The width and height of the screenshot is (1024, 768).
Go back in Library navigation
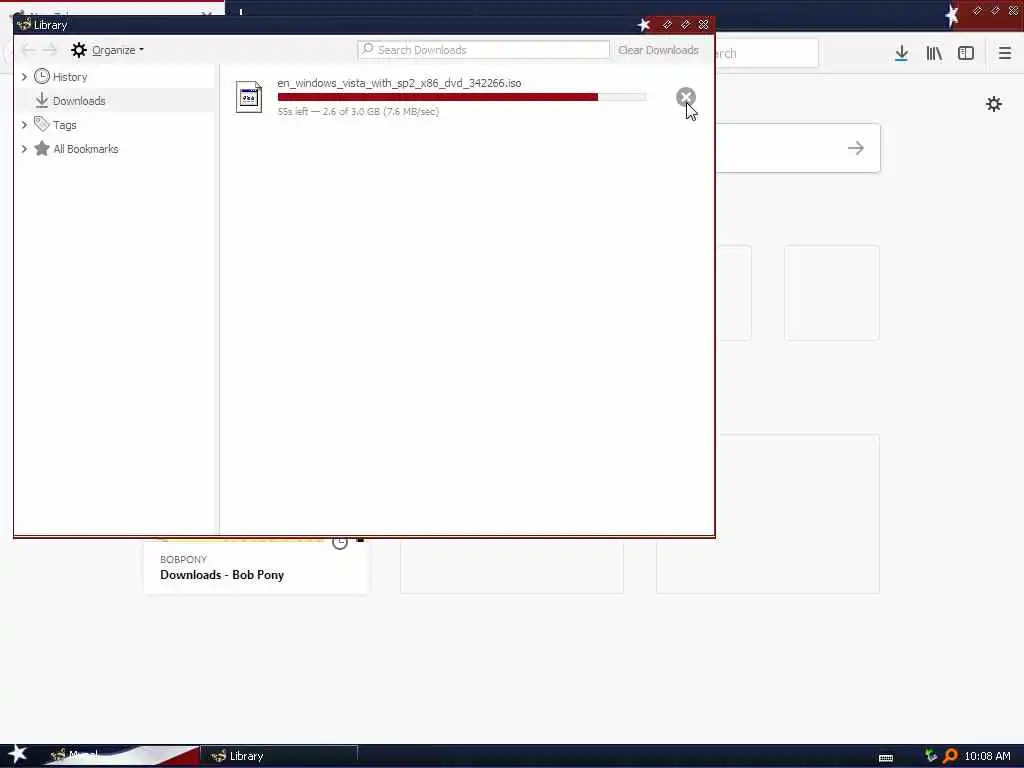click(27, 50)
